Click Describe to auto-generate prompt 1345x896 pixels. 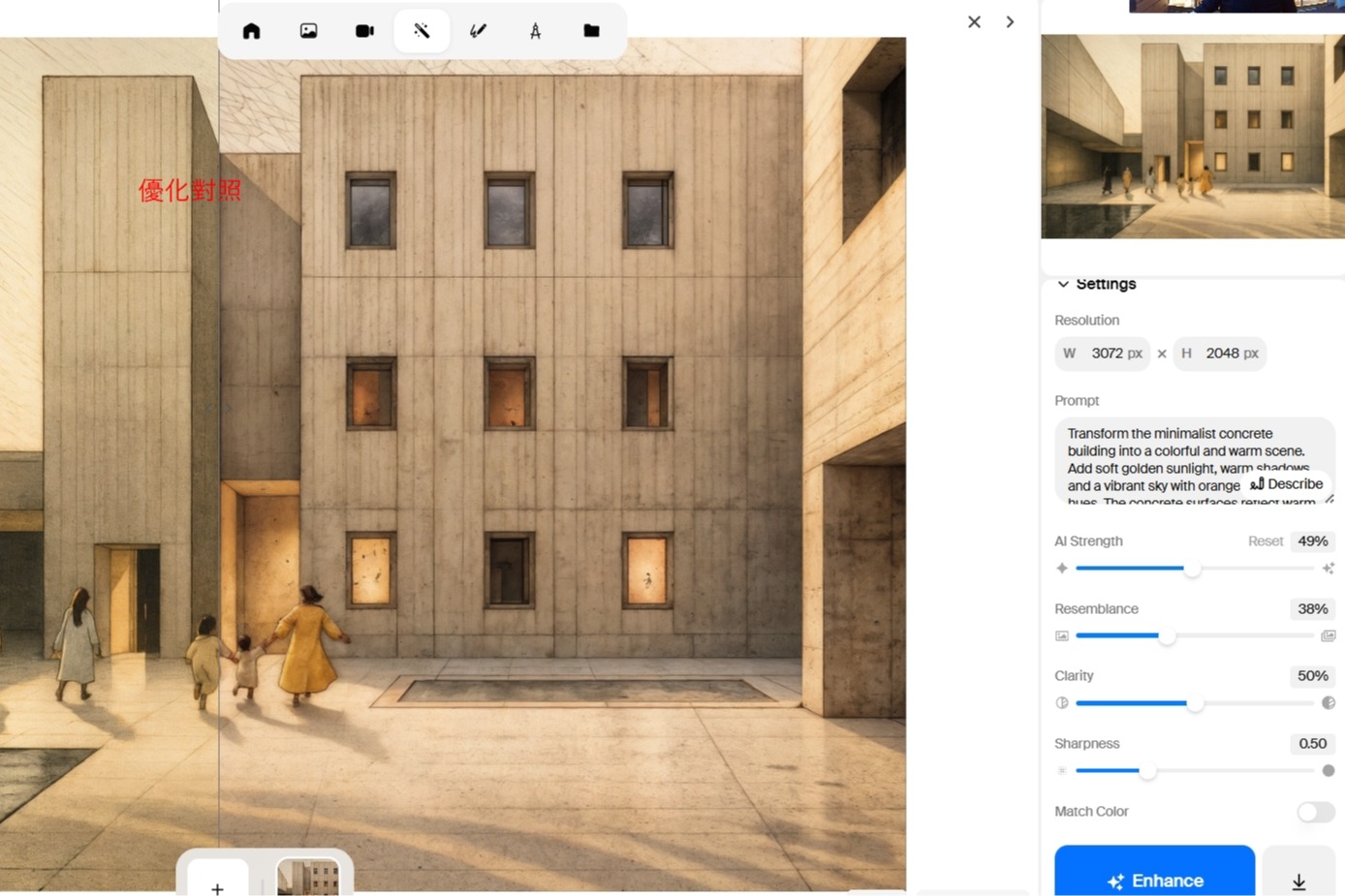point(1286,484)
